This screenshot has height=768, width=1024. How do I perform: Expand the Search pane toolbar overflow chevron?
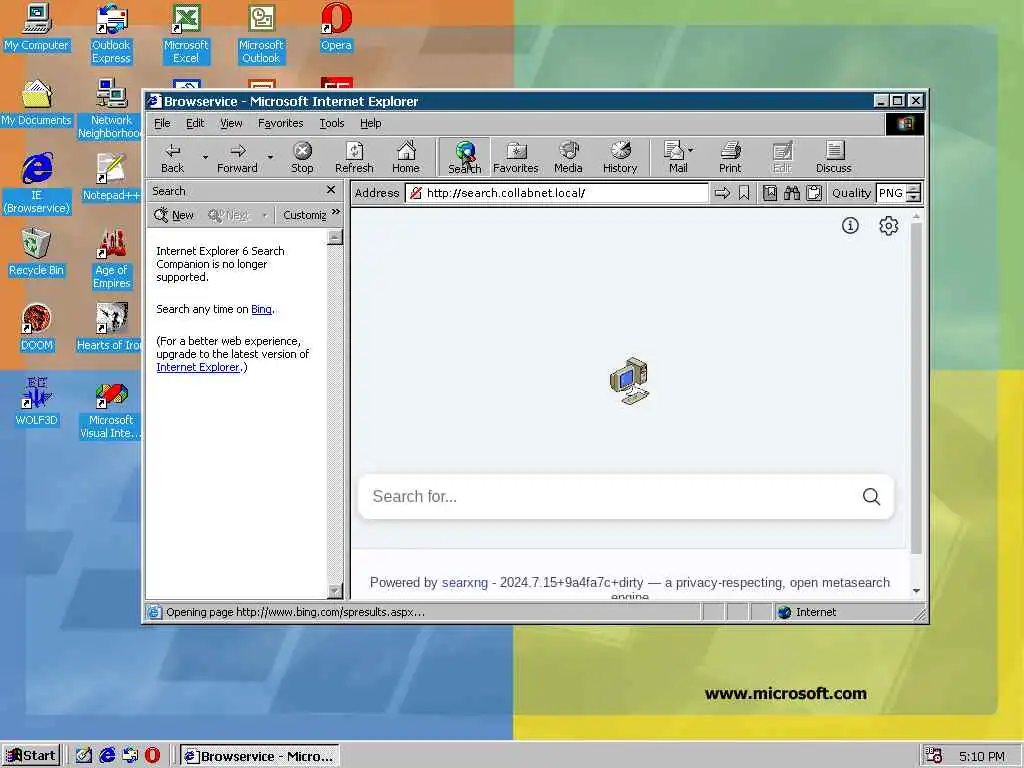click(x=336, y=212)
